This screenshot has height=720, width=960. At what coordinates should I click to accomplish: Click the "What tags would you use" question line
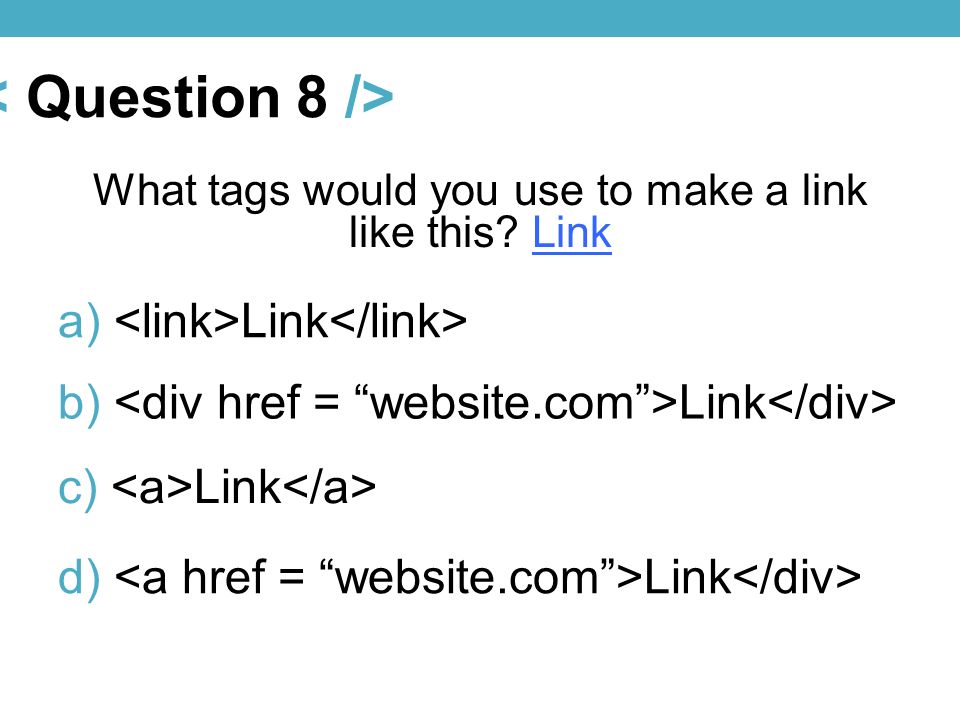pyautogui.click(x=480, y=190)
